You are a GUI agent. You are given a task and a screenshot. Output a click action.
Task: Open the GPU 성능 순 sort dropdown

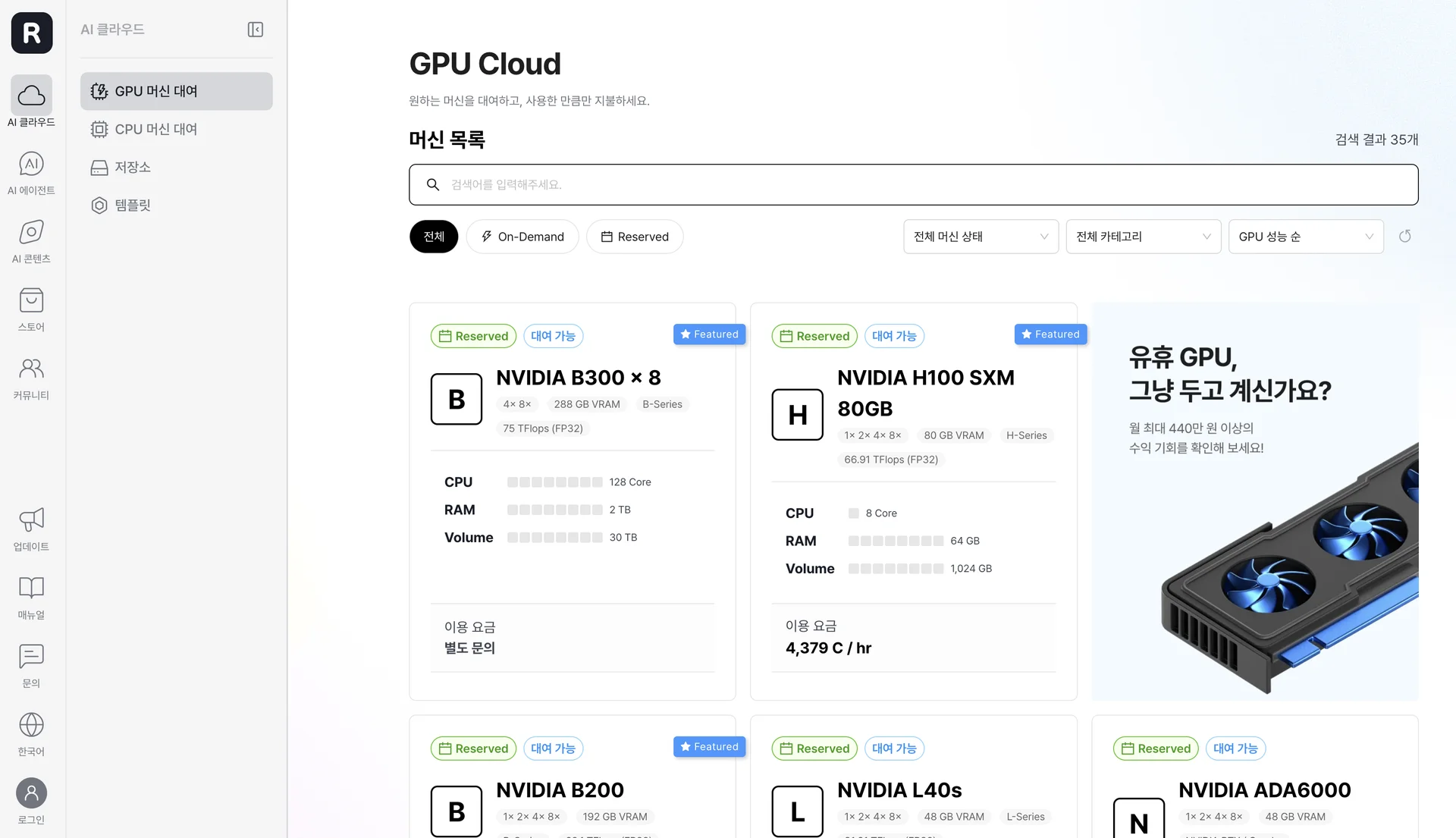pos(1305,237)
